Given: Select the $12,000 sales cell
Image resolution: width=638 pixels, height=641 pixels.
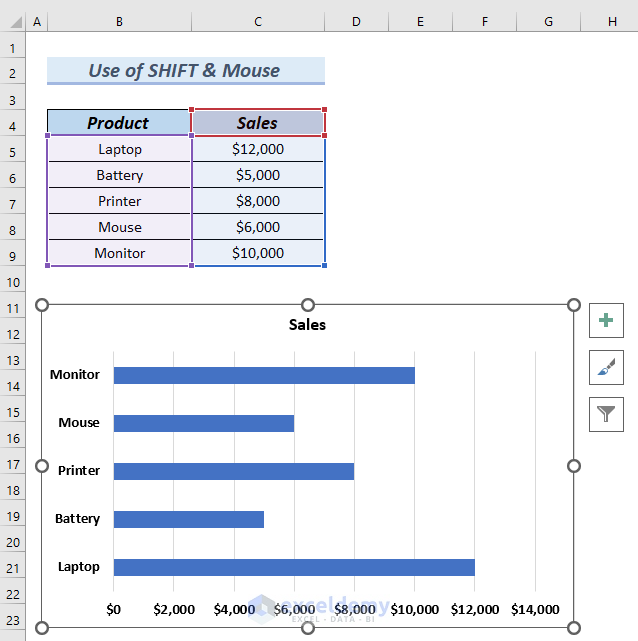Looking at the screenshot, I should (x=258, y=149).
